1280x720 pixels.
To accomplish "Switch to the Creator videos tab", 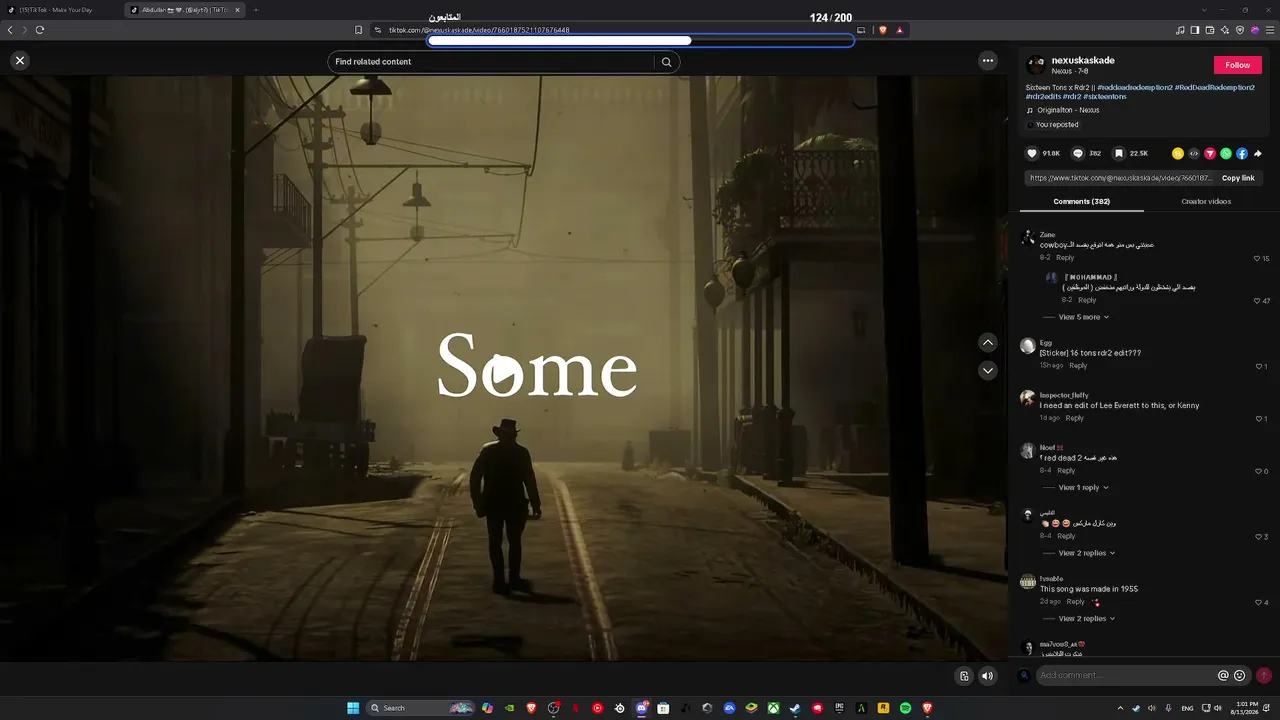I will click(x=1206, y=202).
